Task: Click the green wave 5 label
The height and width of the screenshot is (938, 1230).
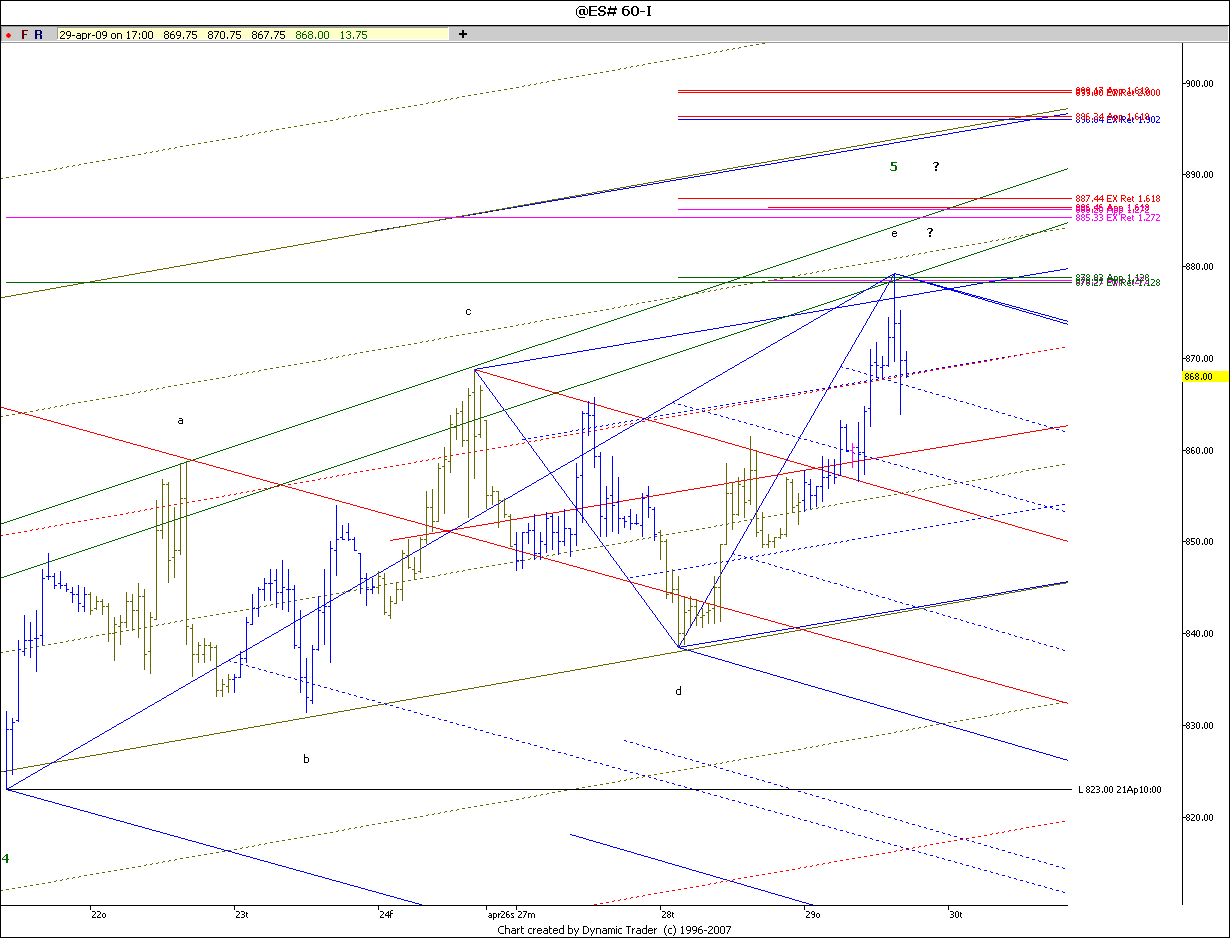Action: point(894,166)
